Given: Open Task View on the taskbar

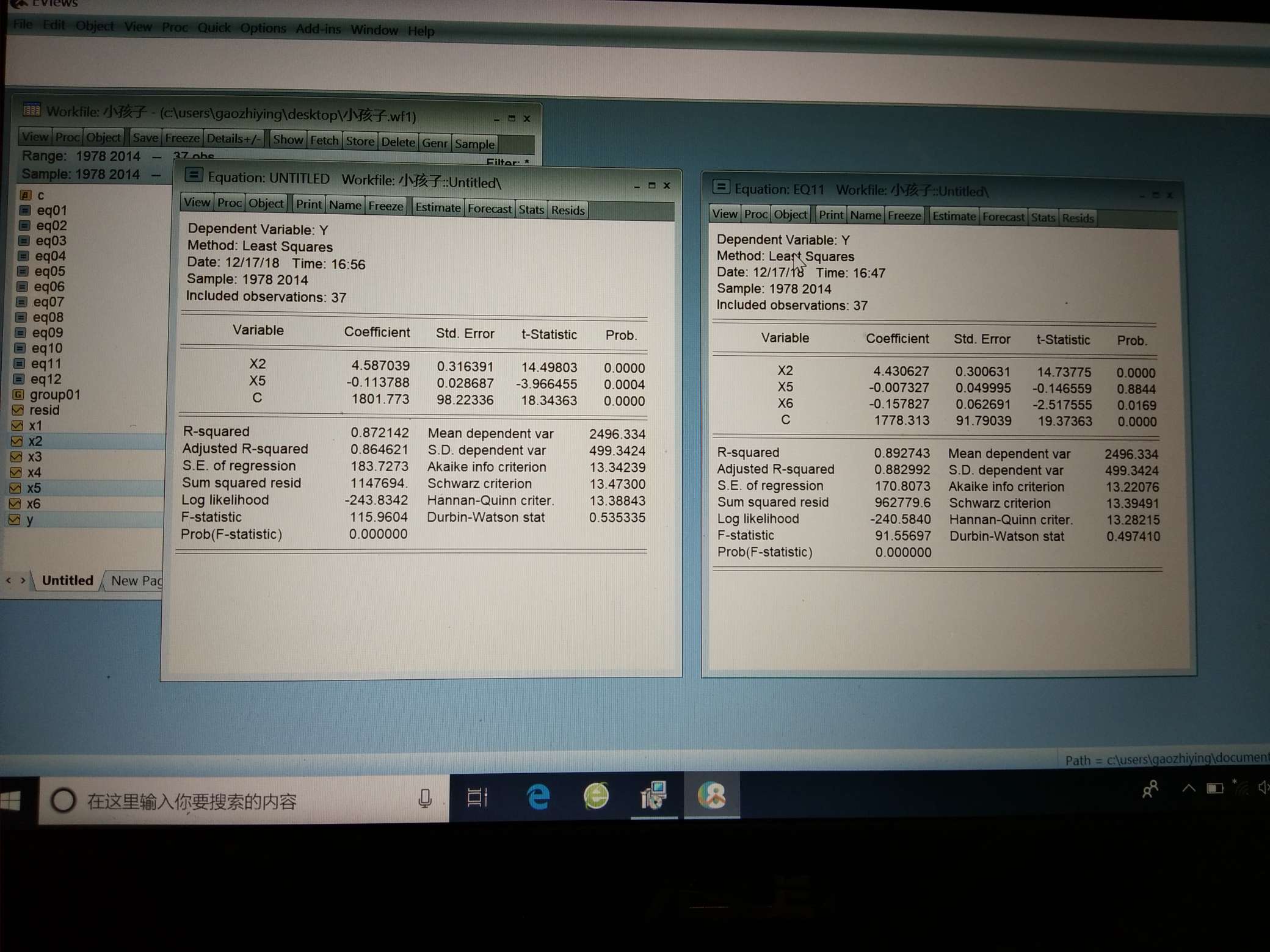Looking at the screenshot, I should [477, 797].
